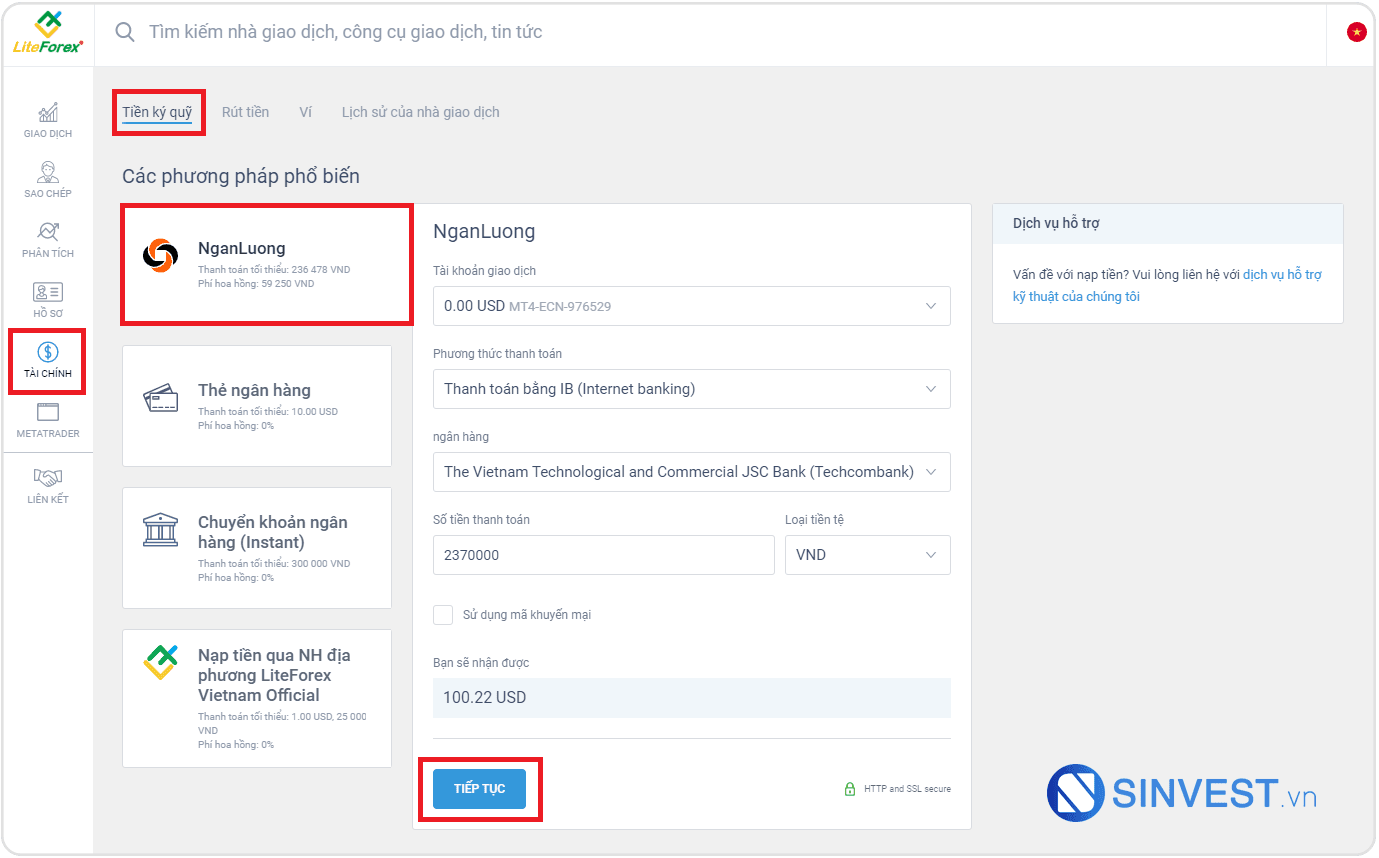The image size is (1379, 858).
Task: Click the TIẾP TỤC button
Action: pos(480,789)
